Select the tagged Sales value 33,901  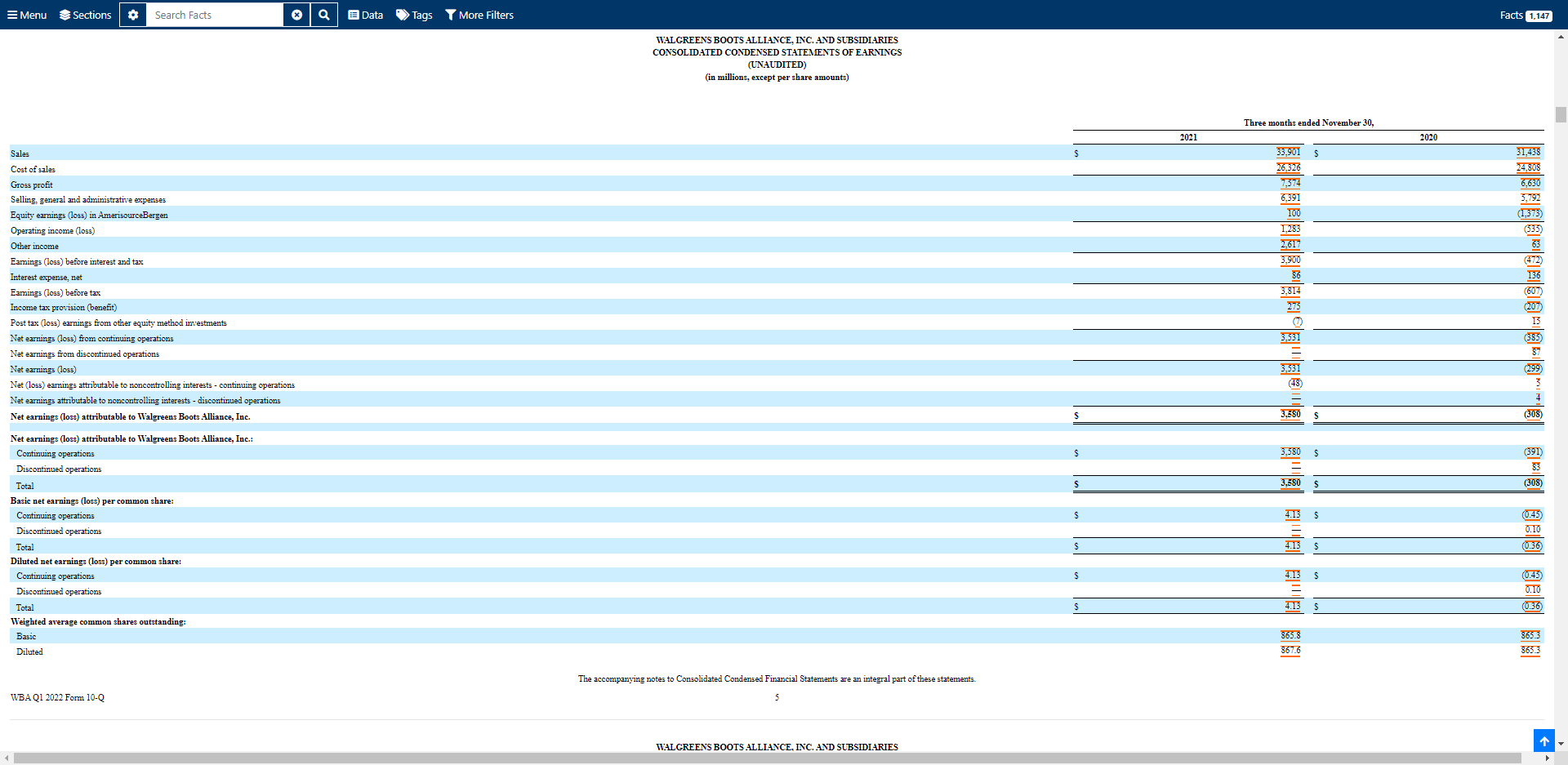(x=1289, y=152)
